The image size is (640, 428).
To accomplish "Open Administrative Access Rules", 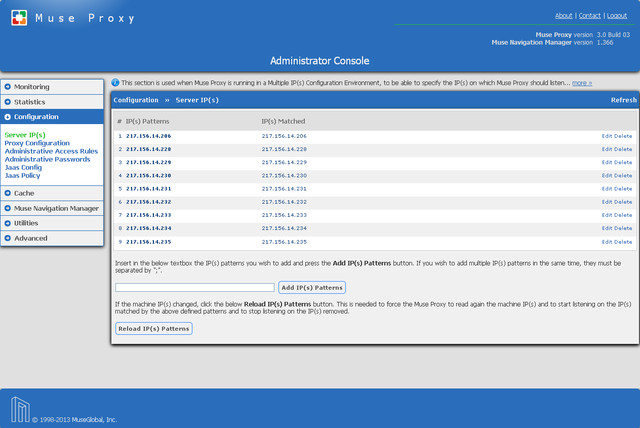I will pos(51,151).
